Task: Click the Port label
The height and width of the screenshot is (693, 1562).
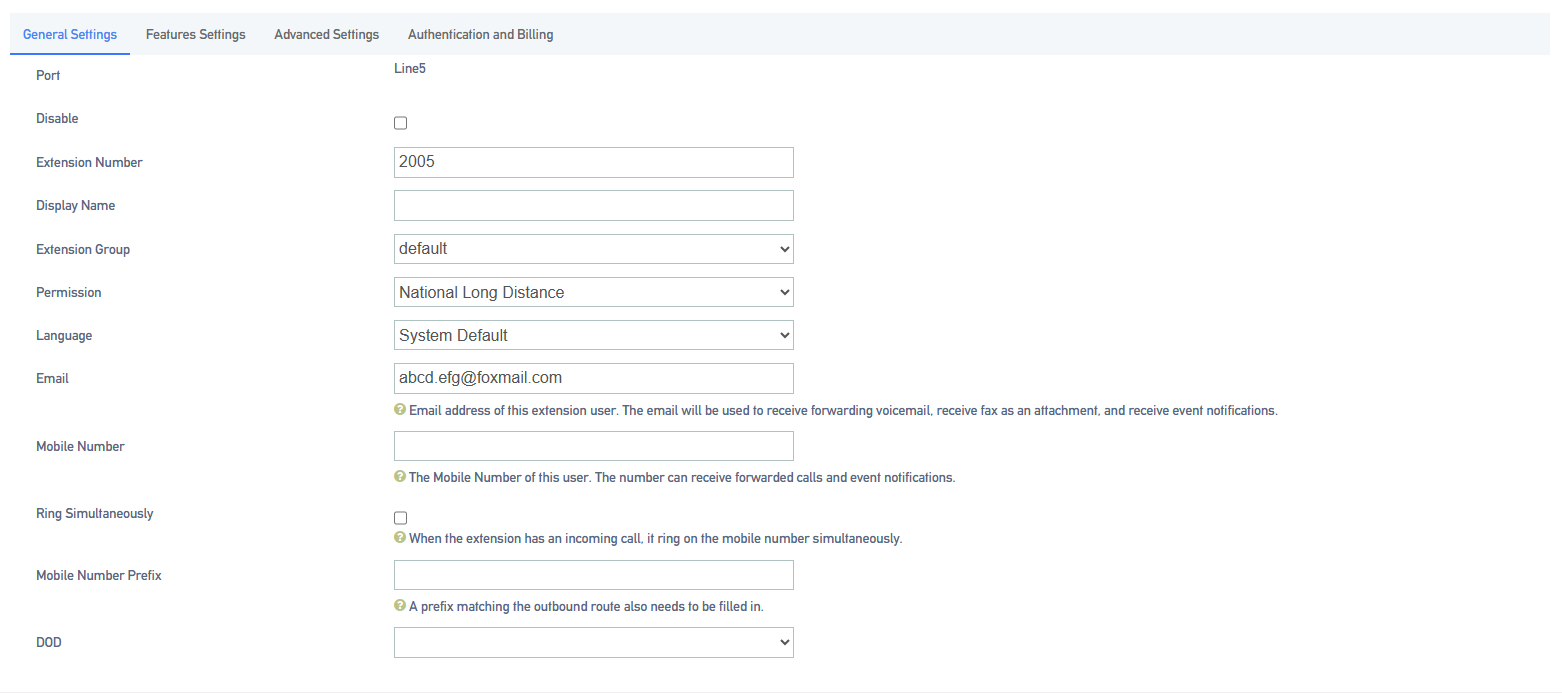Action: coord(48,75)
